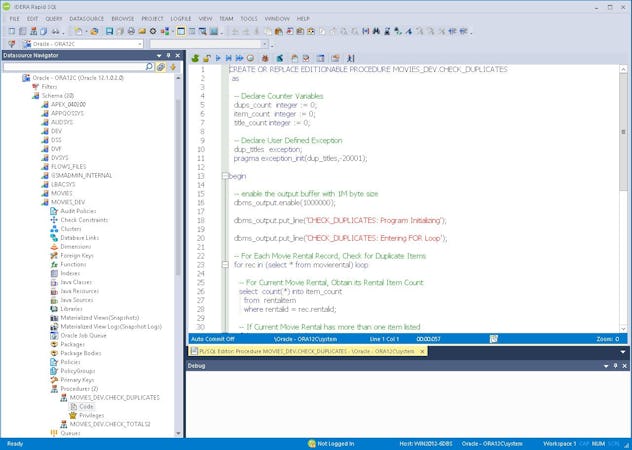Toggle the highlighted window-pane icon in main toolbar
632x450 pixels.
tap(181, 31)
